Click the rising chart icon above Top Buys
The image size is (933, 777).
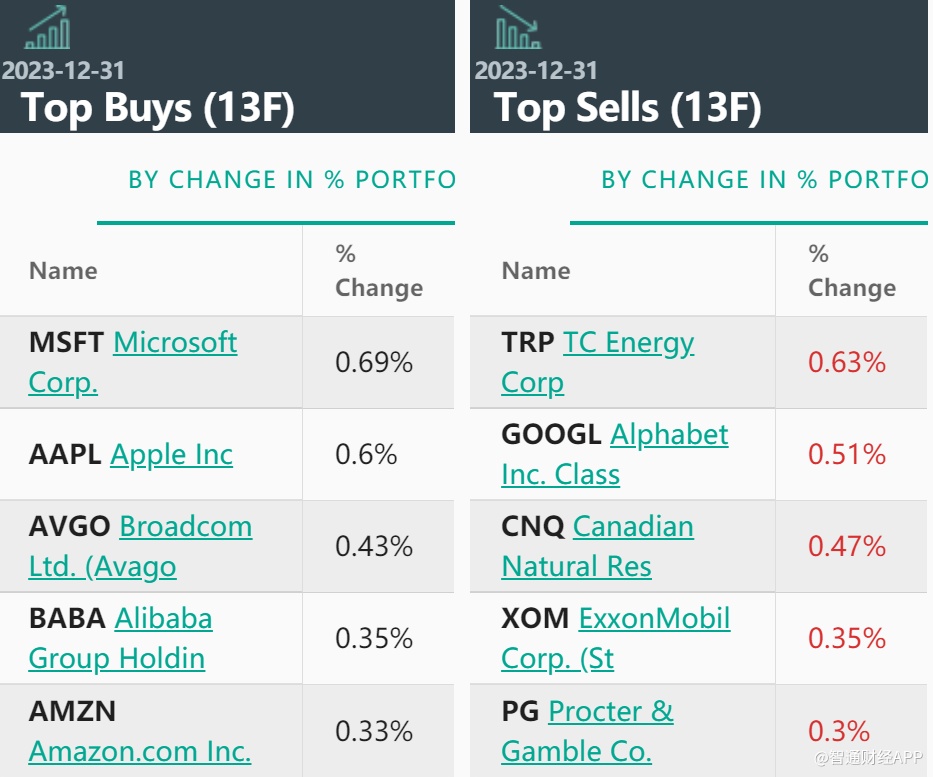(x=47, y=28)
